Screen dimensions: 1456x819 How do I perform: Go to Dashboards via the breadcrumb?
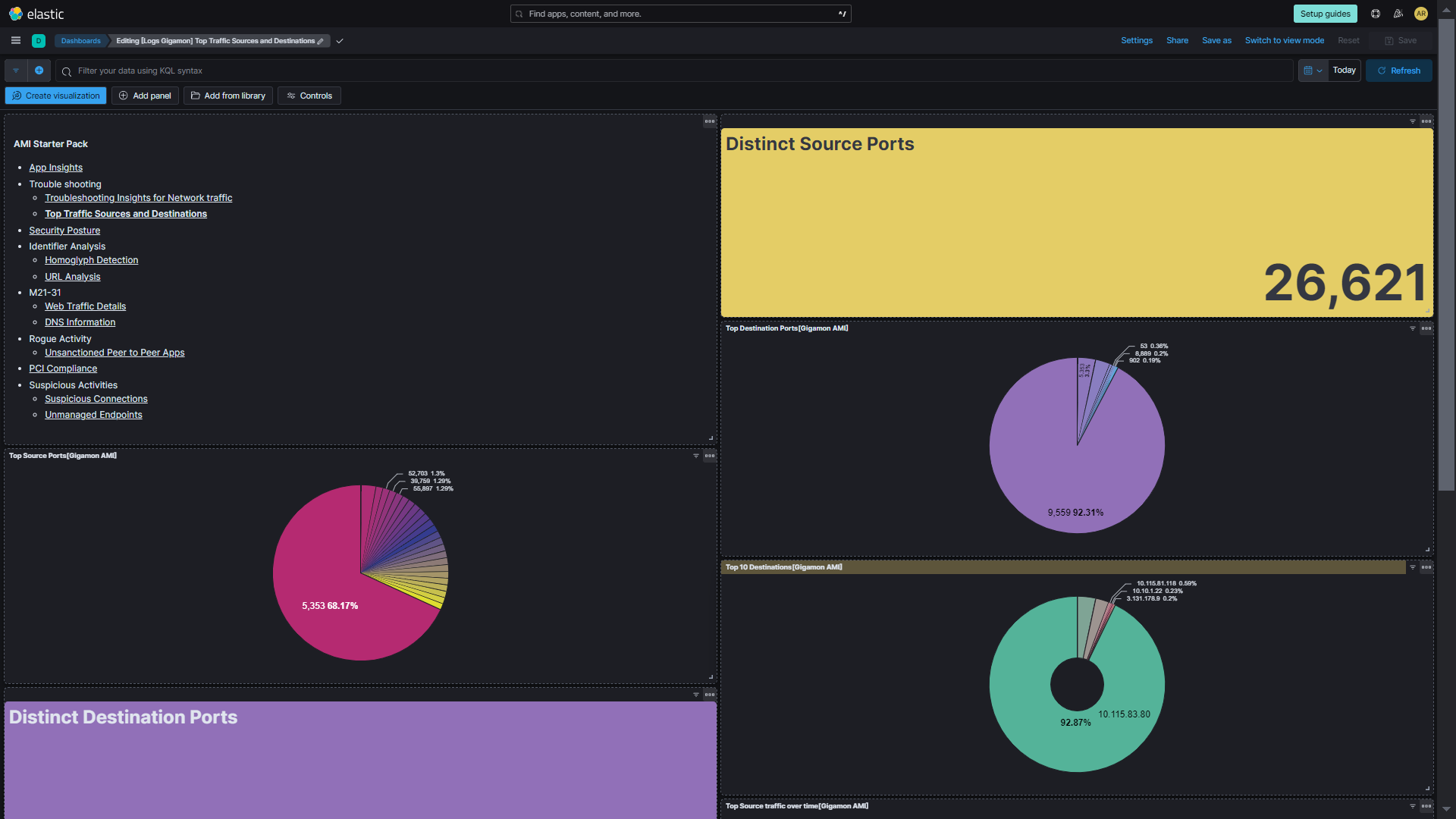[x=80, y=41]
